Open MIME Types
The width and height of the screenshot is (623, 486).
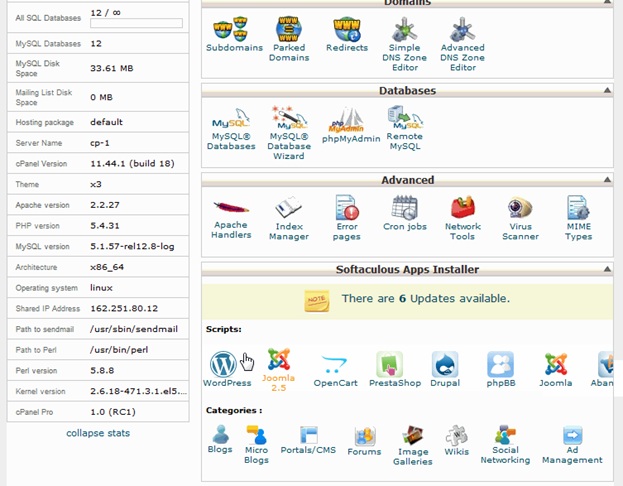pos(578,218)
